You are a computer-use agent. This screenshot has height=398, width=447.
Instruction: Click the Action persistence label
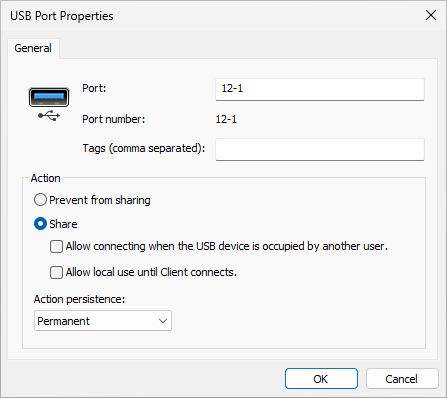[79, 299]
